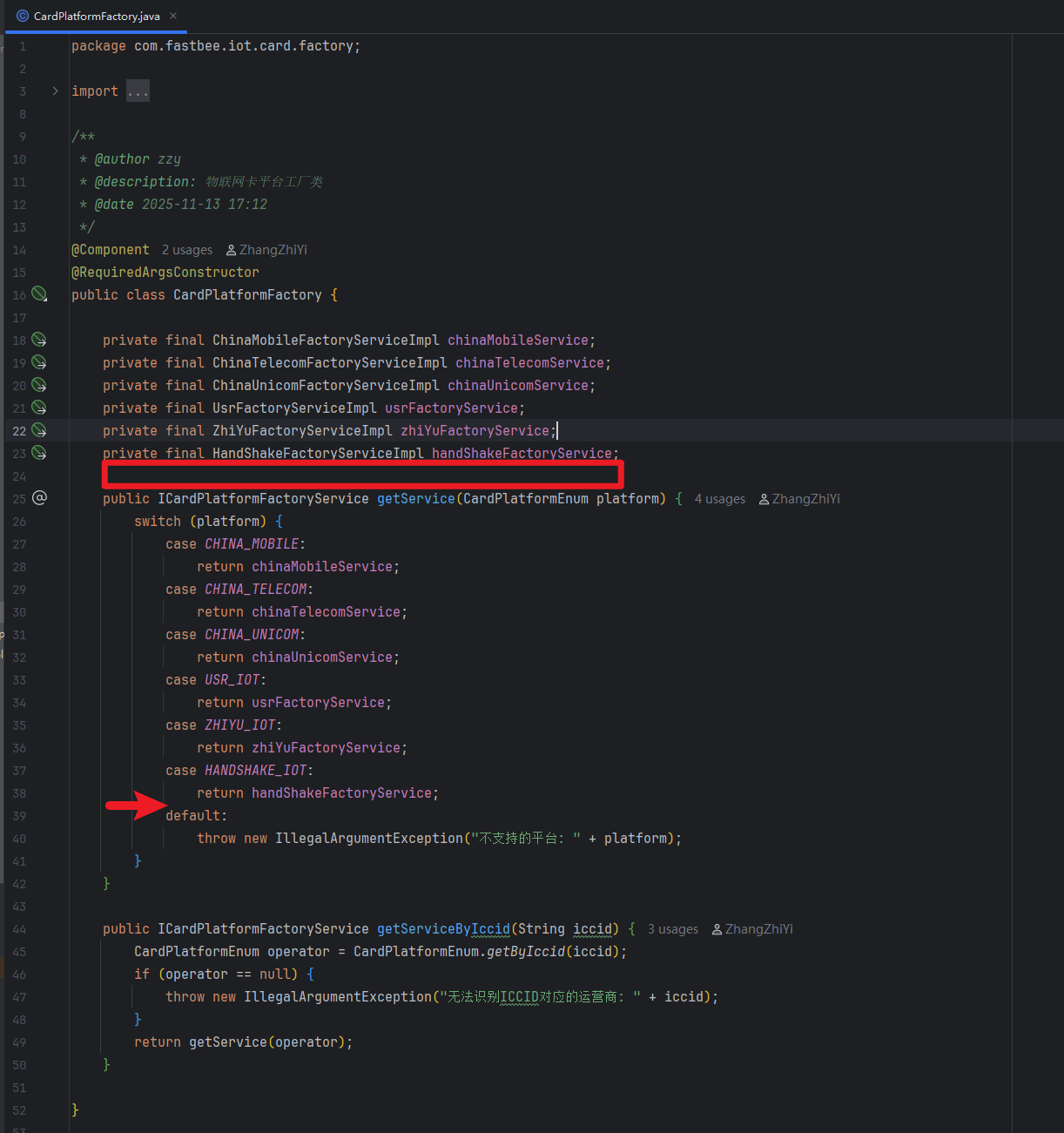Click the @ gutter icon beside getService method
Viewport: 1064px width, 1133px height.
pos(39,498)
